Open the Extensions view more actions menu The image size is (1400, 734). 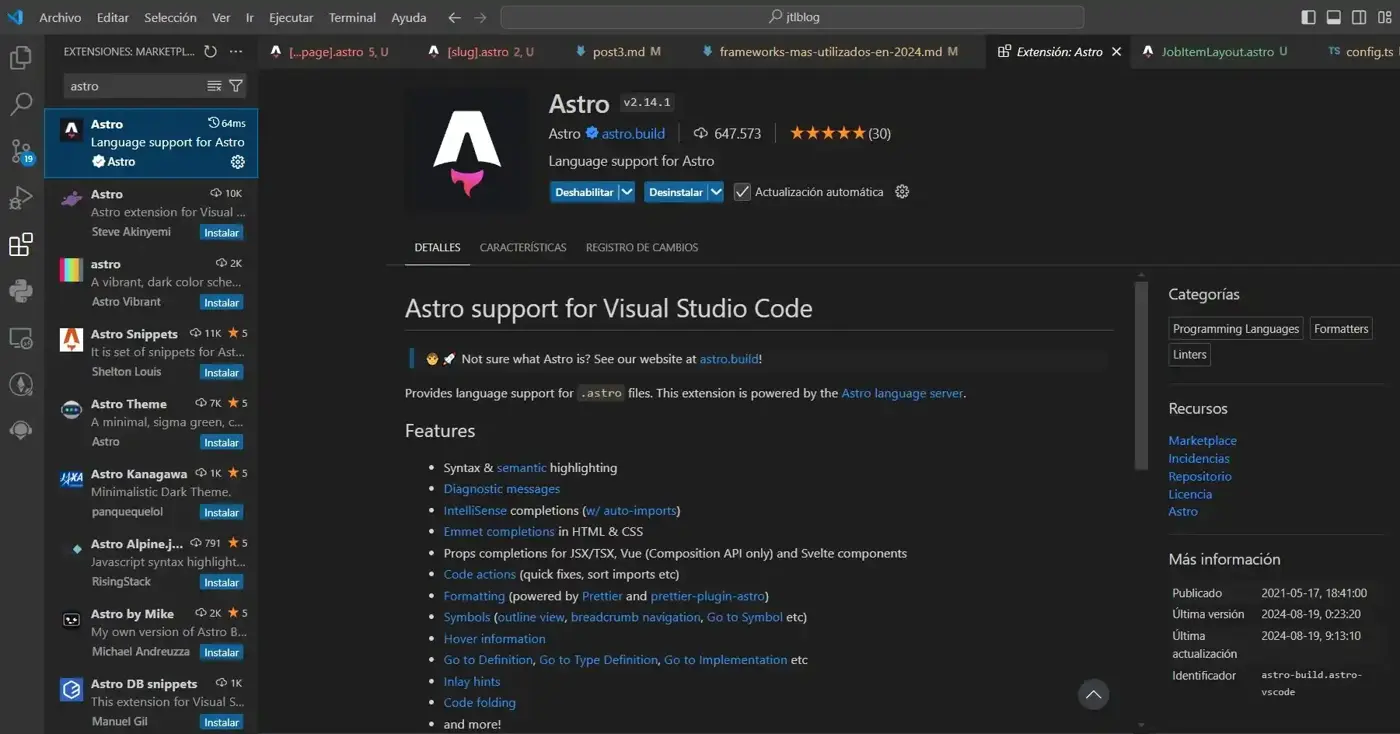pos(236,52)
